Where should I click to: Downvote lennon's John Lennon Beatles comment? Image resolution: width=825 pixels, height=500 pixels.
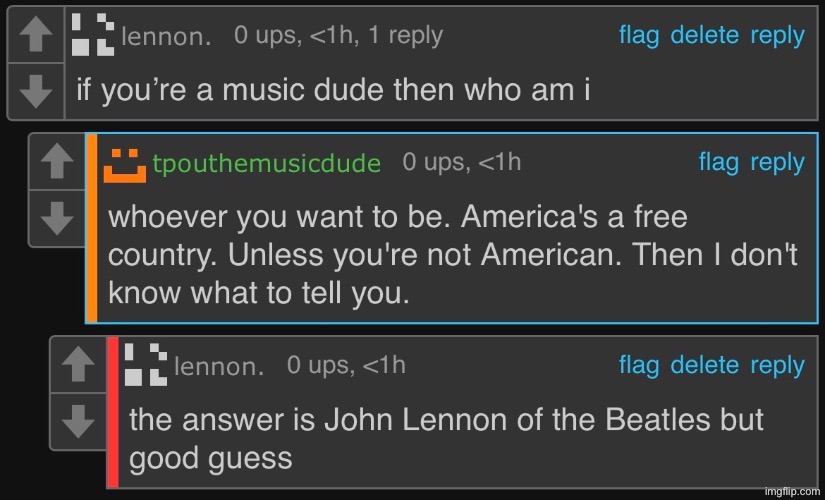tap(78, 420)
